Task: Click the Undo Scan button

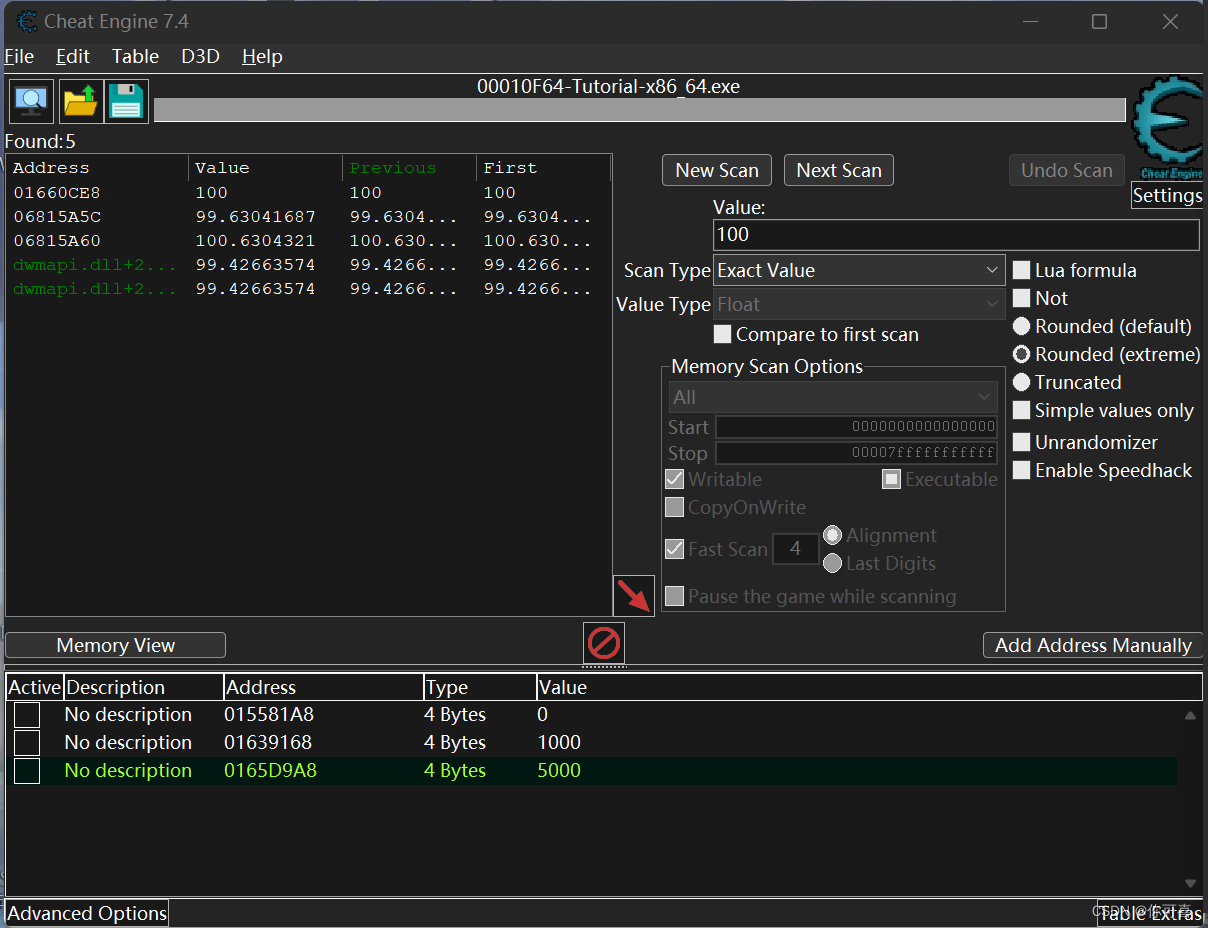Action: click(1067, 170)
